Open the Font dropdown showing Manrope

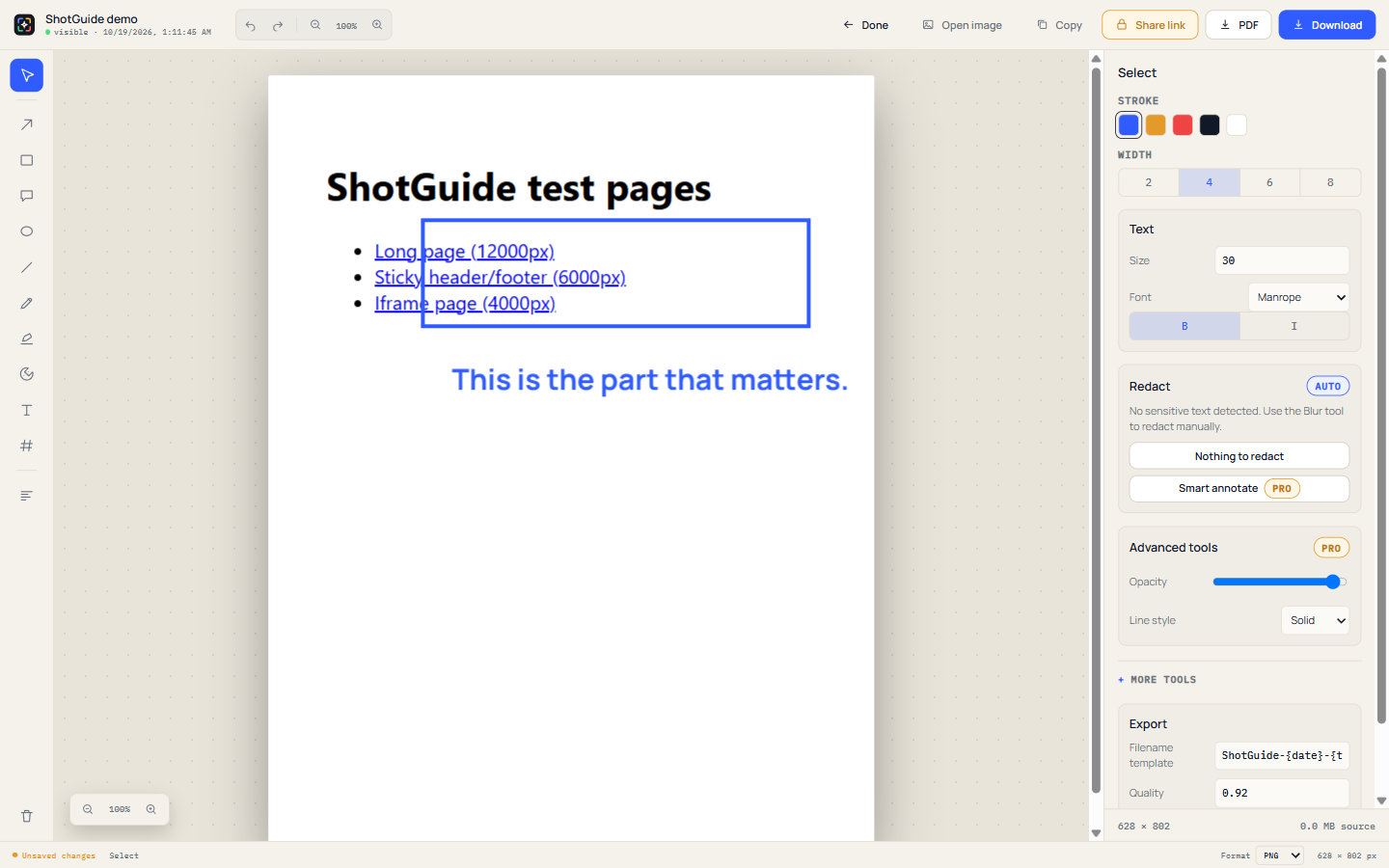tap(1298, 297)
